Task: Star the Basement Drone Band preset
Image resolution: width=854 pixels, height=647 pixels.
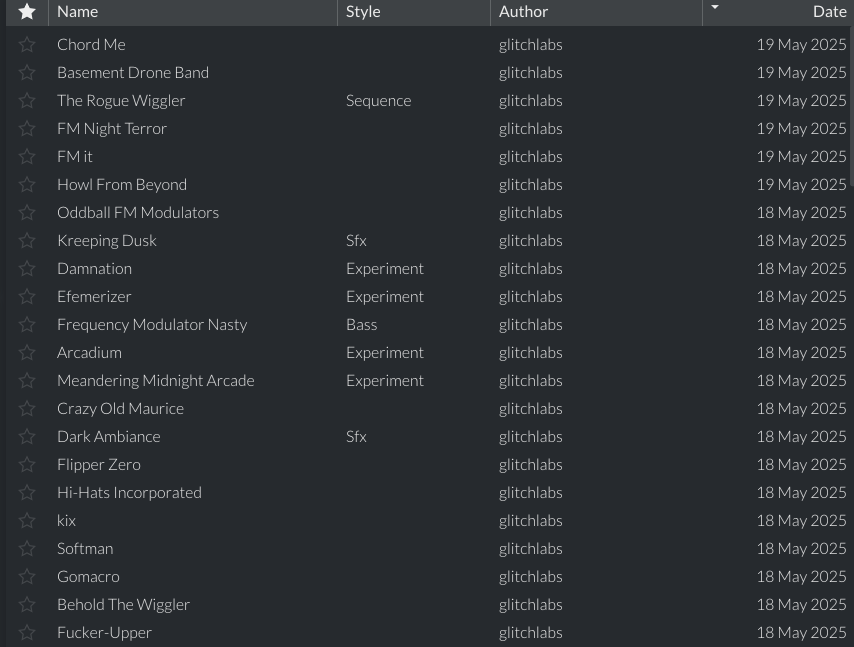Action: (x=27, y=73)
